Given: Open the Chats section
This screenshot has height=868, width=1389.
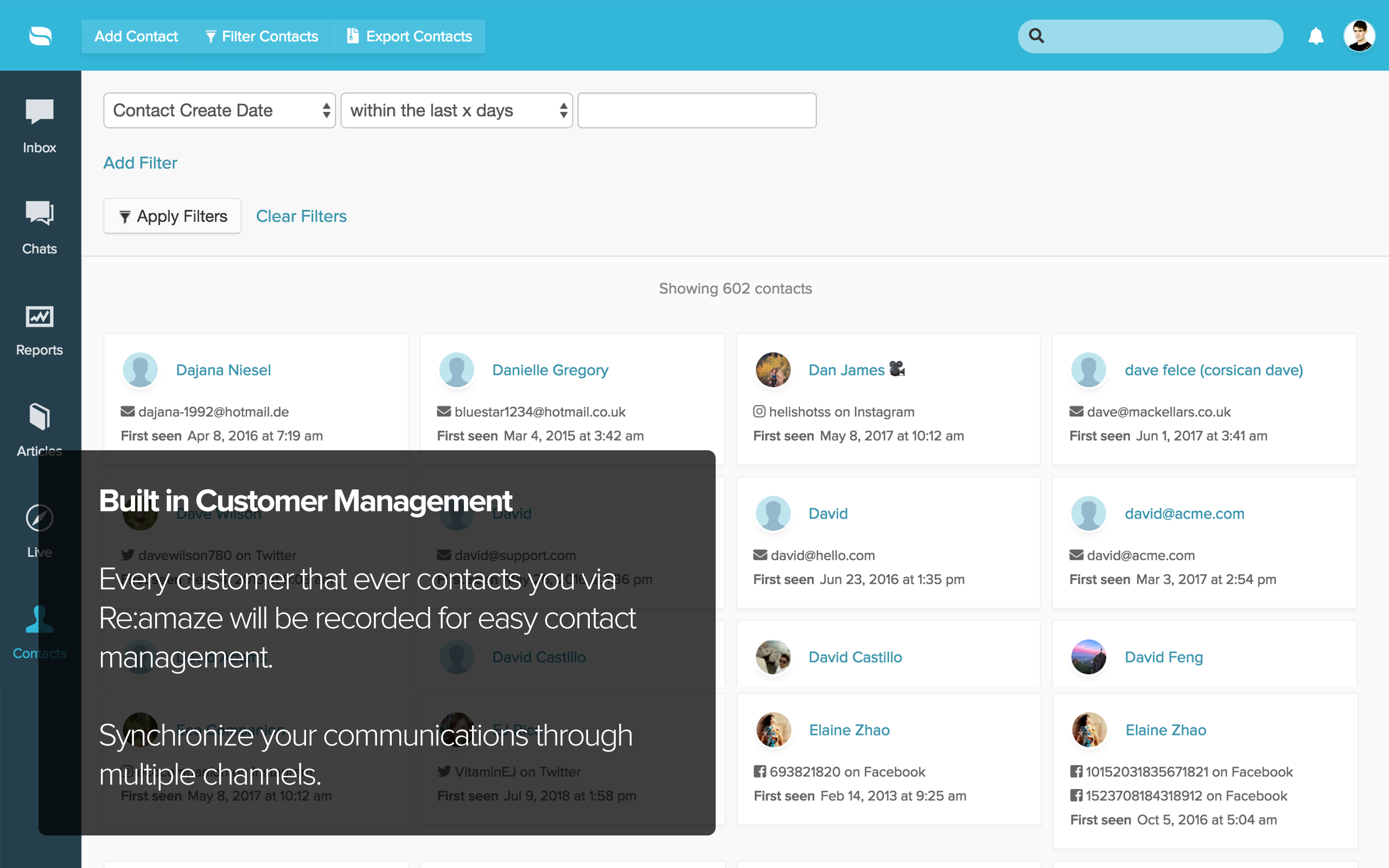Looking at the screenshot, I should click(40, 228).
